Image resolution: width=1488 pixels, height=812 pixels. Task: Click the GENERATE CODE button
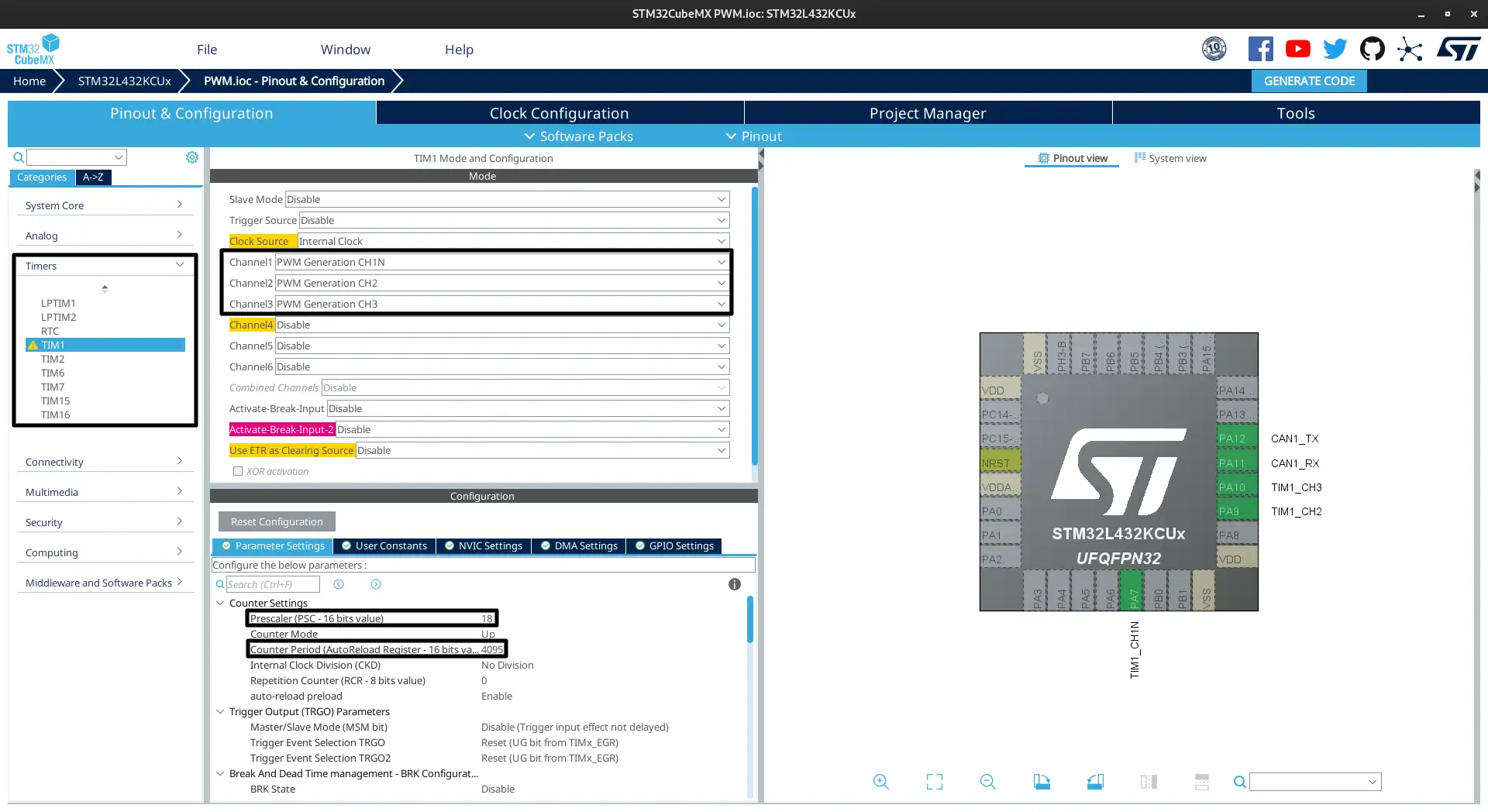point(1309,81)
